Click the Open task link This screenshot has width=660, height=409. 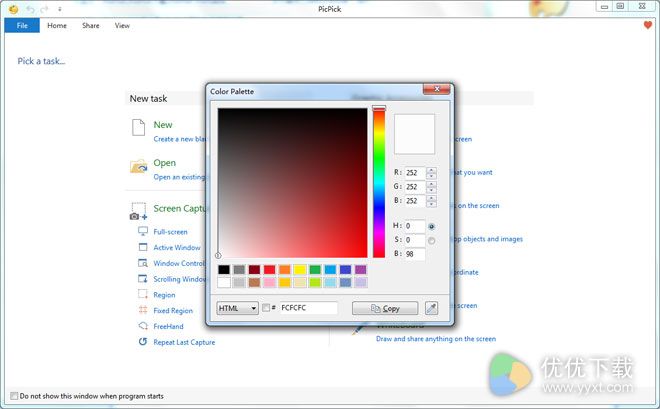coord(165,163)
